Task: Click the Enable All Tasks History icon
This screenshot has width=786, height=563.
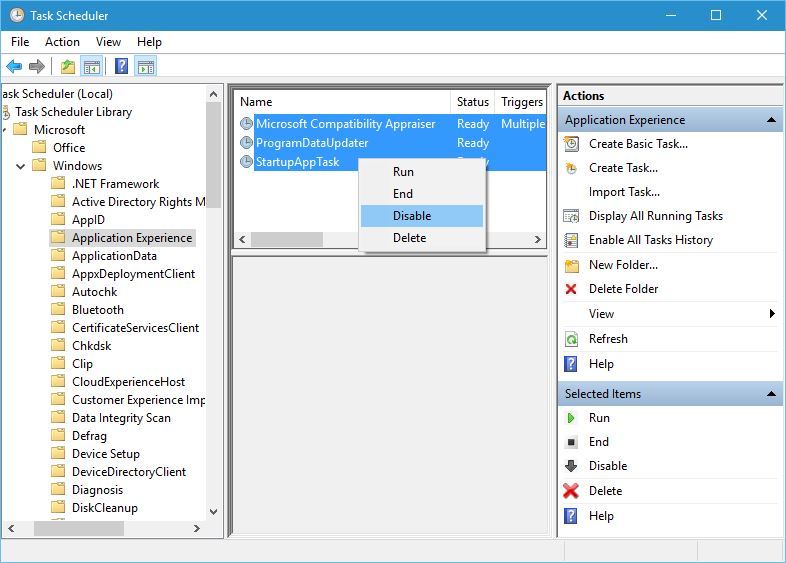Action: pos(571,240)
